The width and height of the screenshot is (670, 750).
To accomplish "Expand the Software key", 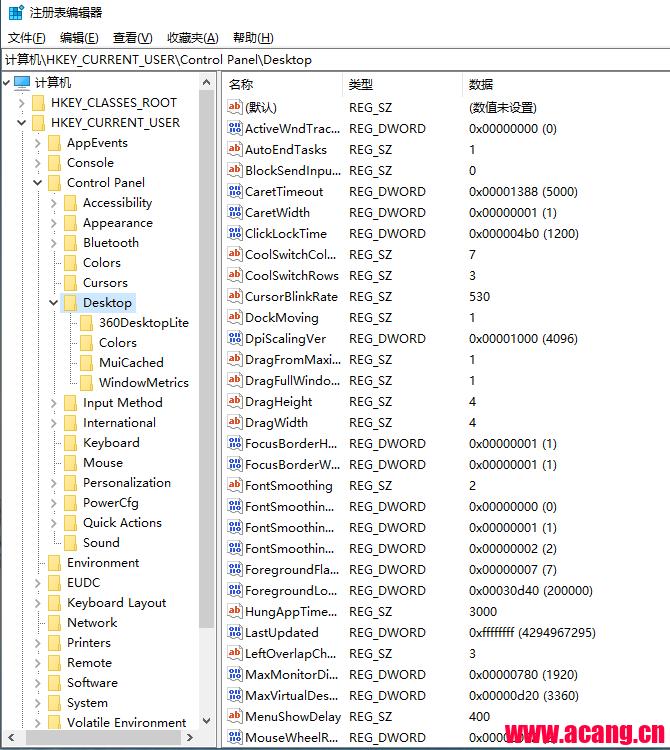I will tap(38, 683).
